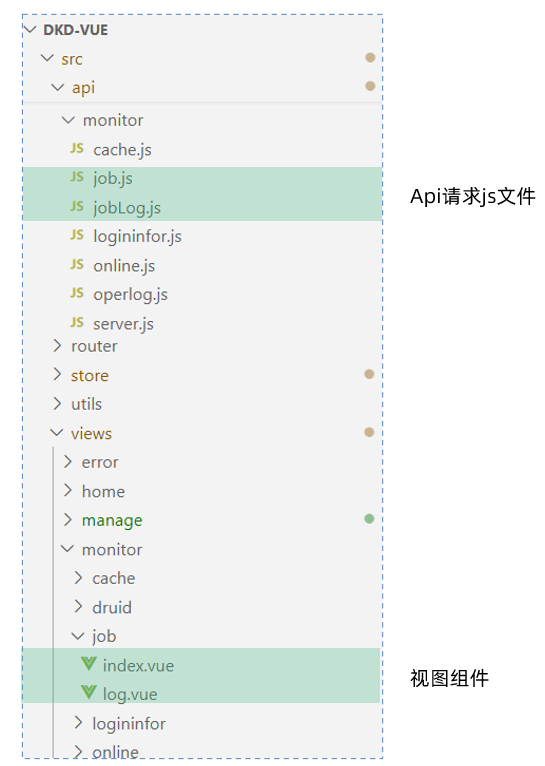545x766 pixels.
Task: Select the JS icon of jobLog.js
Action: click(77, 207)
